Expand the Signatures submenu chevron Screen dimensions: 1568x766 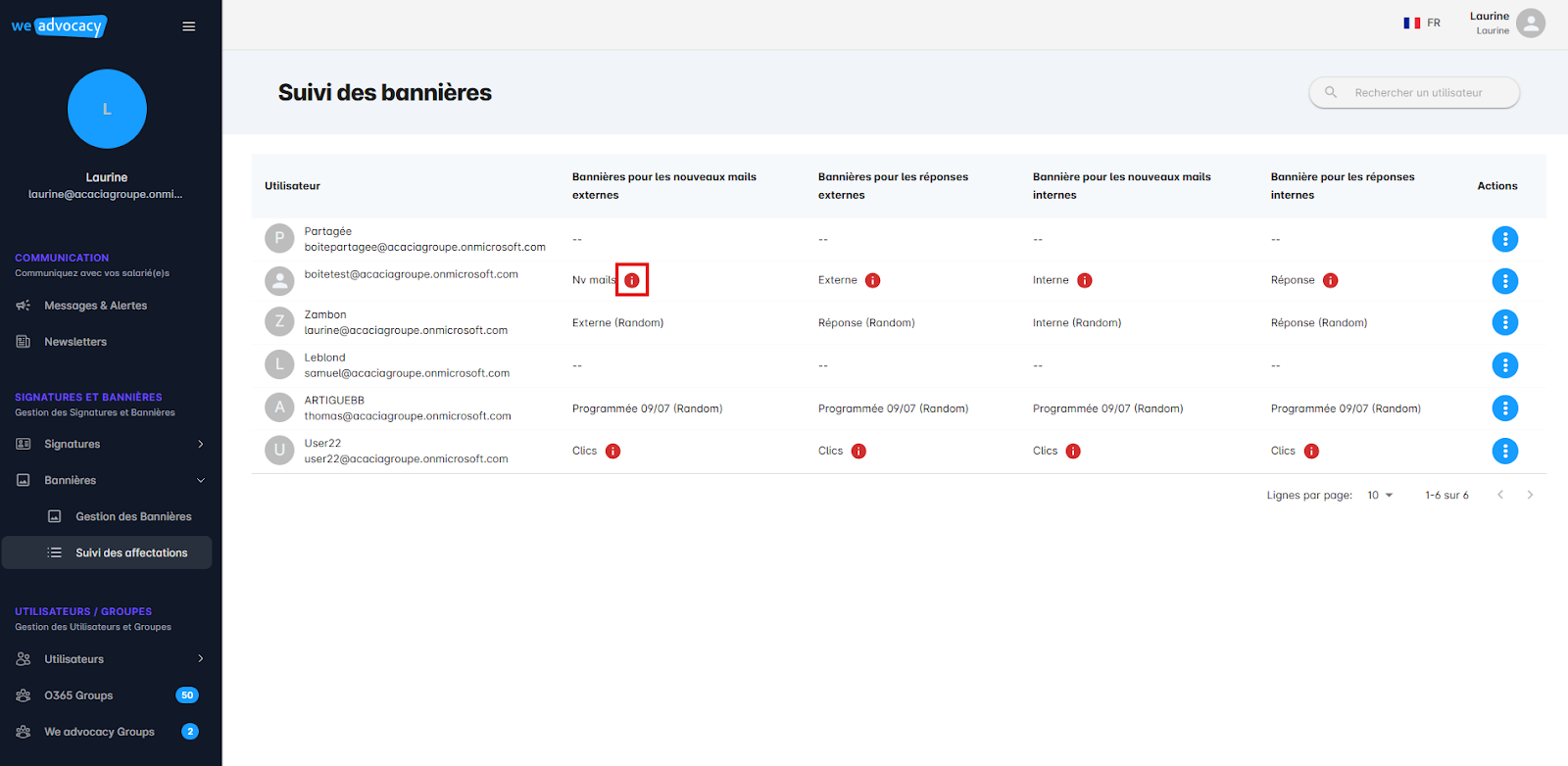(x=201, y=444)
